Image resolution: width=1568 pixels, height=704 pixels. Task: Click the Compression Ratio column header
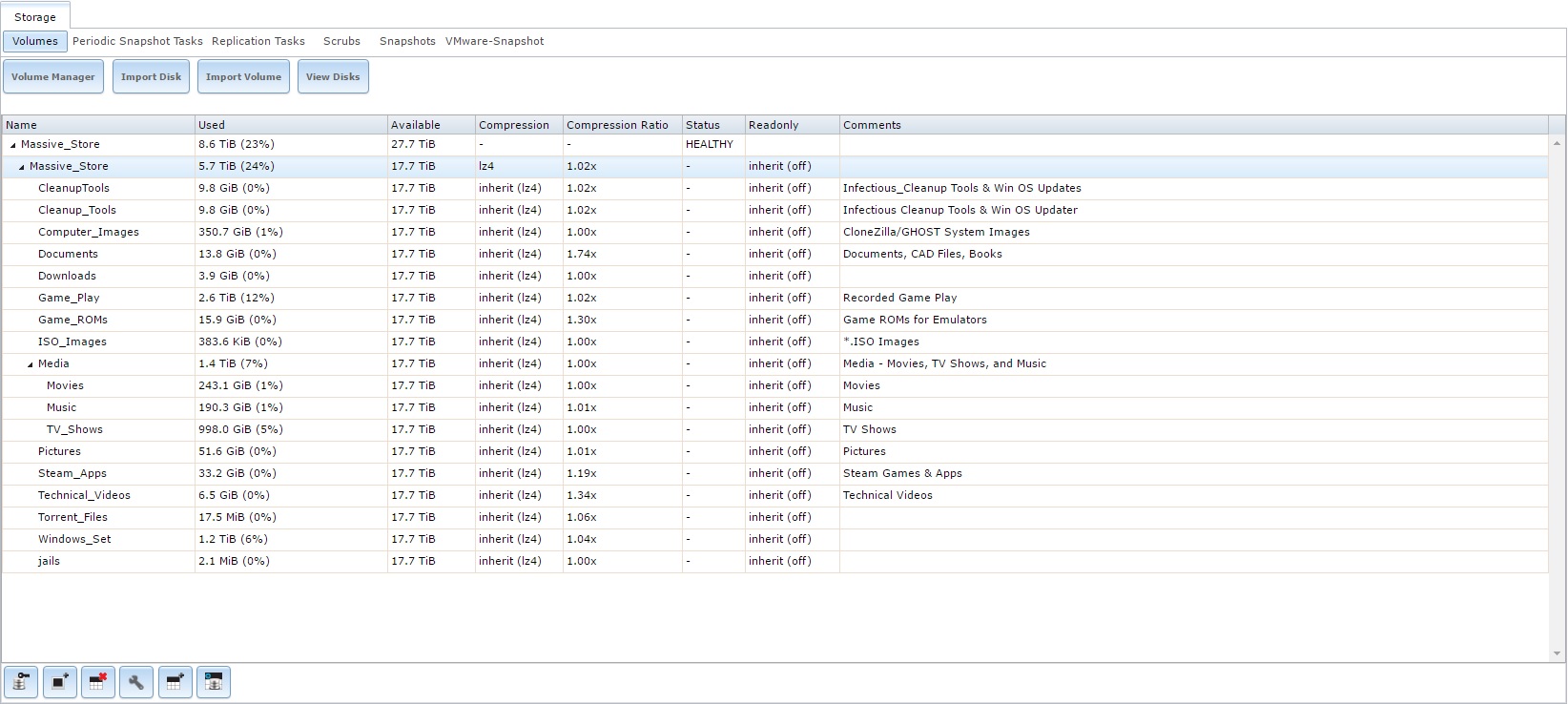click(622, 125)
